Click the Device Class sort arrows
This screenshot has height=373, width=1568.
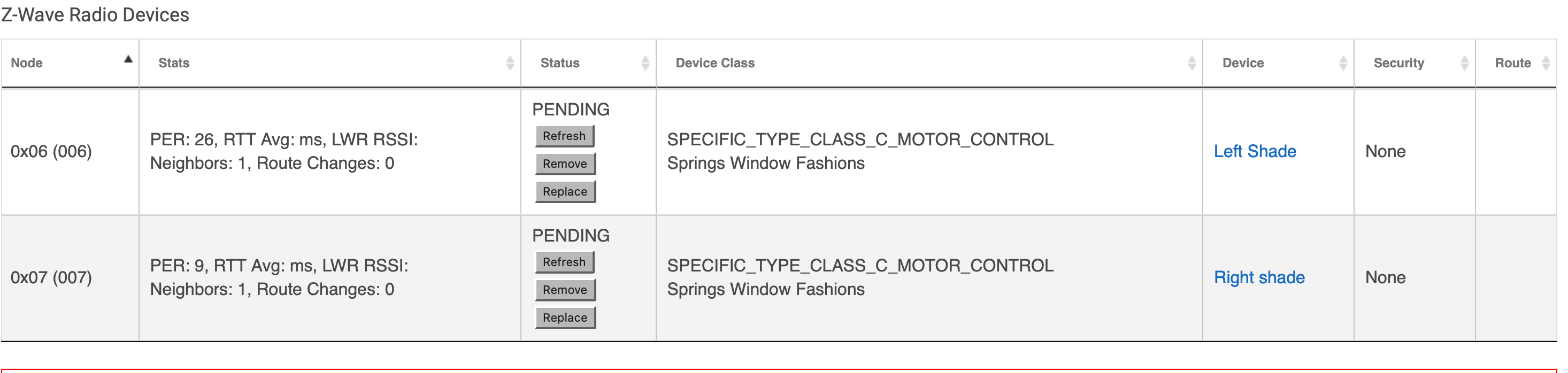click(1192, 63)
